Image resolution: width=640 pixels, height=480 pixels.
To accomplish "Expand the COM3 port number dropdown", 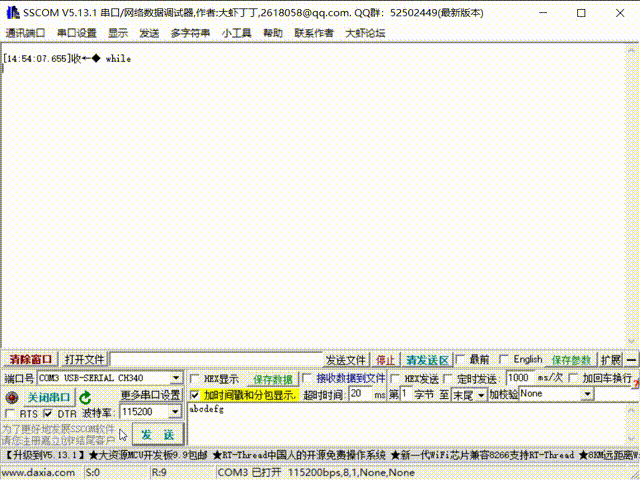I will coord(177,379).
